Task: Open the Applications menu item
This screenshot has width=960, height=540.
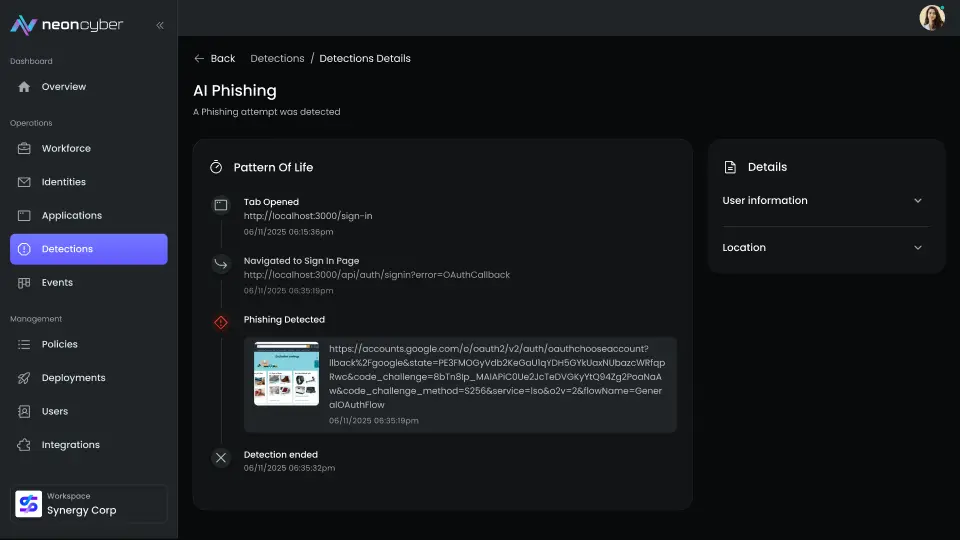Action: tap(89, 216)
